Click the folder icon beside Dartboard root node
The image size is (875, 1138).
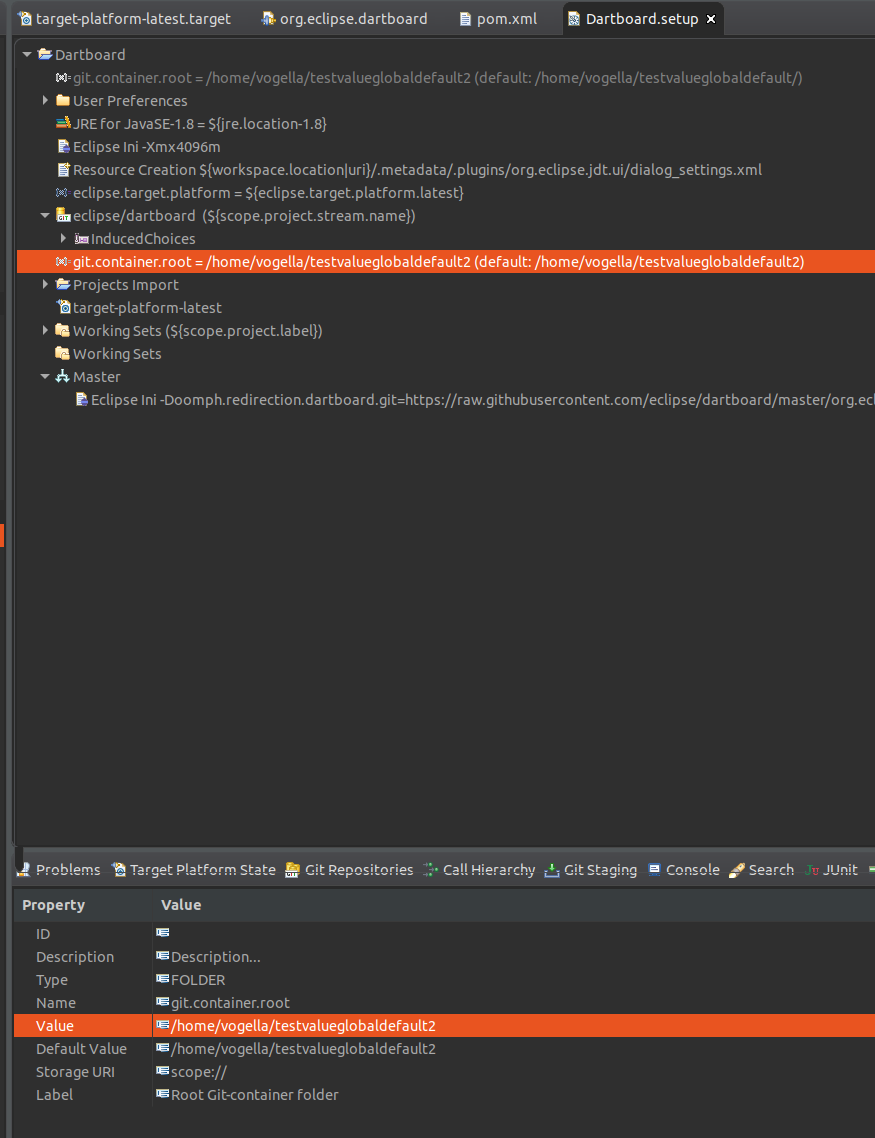(x=45, y=54)
